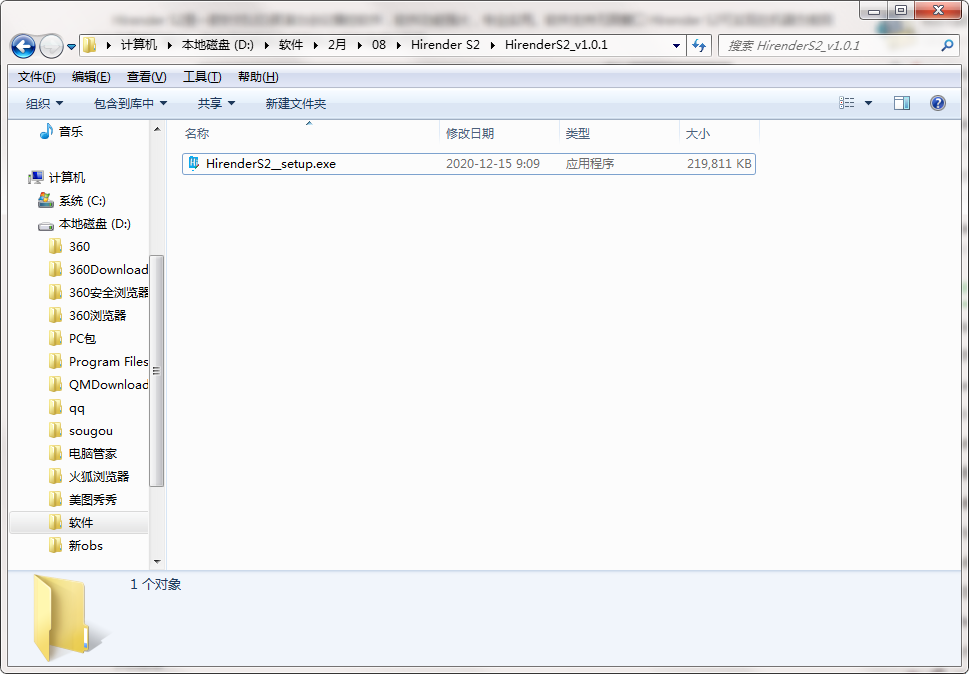Click the blue help question icon
The width and height of the screenshot is (969, 674).
point(937,103)
